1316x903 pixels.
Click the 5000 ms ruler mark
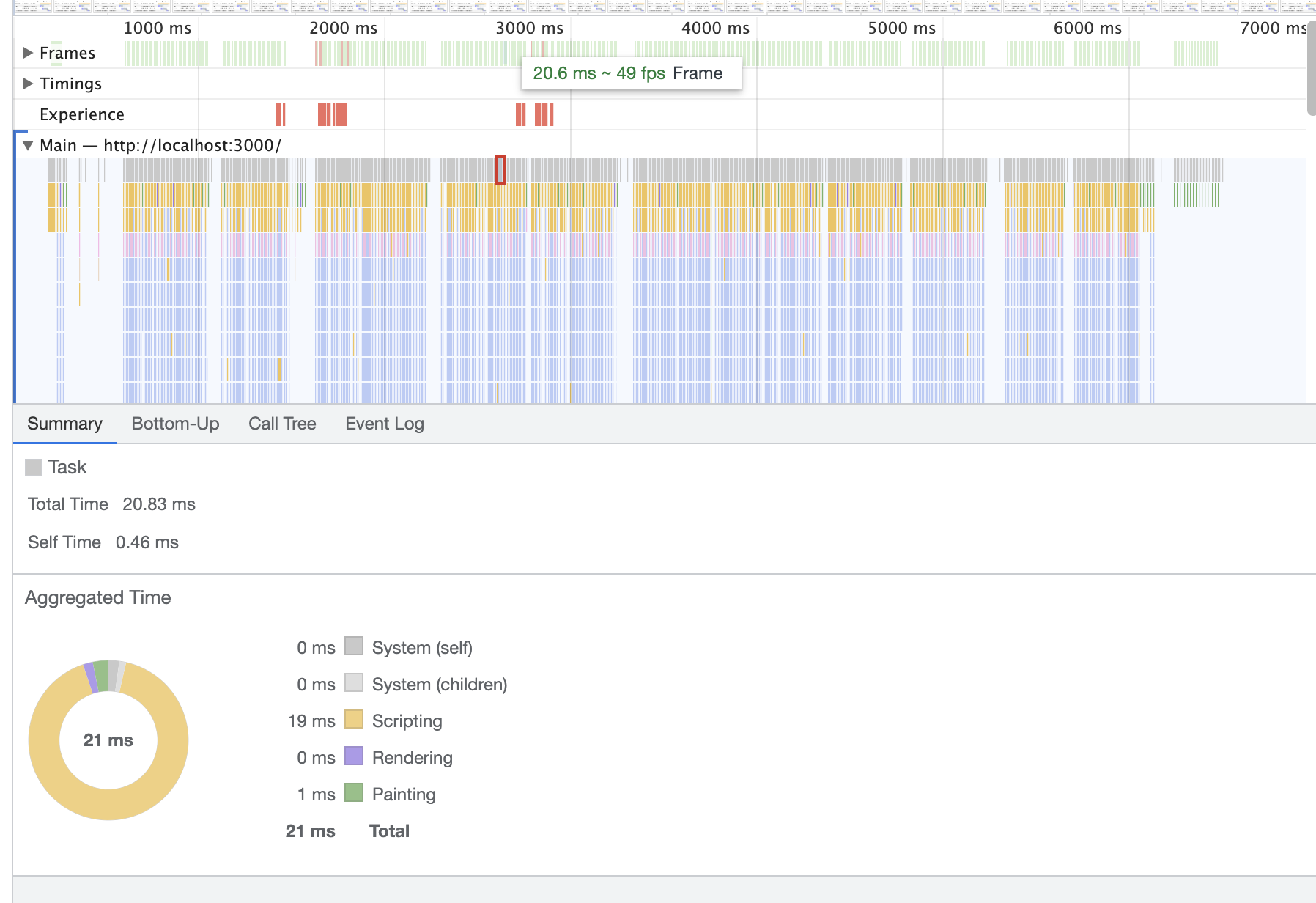tap(901, 28)
